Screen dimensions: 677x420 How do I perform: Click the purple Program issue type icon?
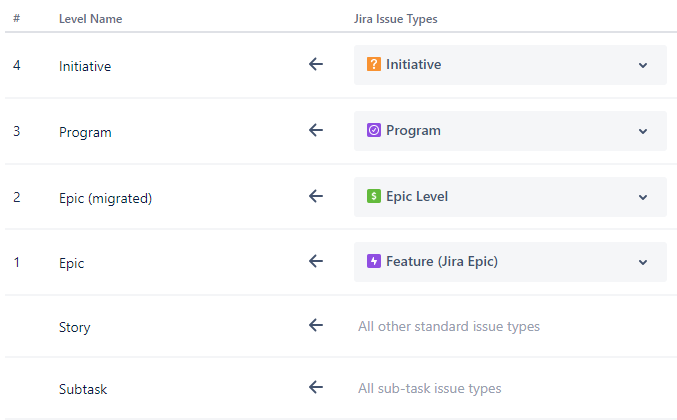pyautogui.click(x=373, y=130)
